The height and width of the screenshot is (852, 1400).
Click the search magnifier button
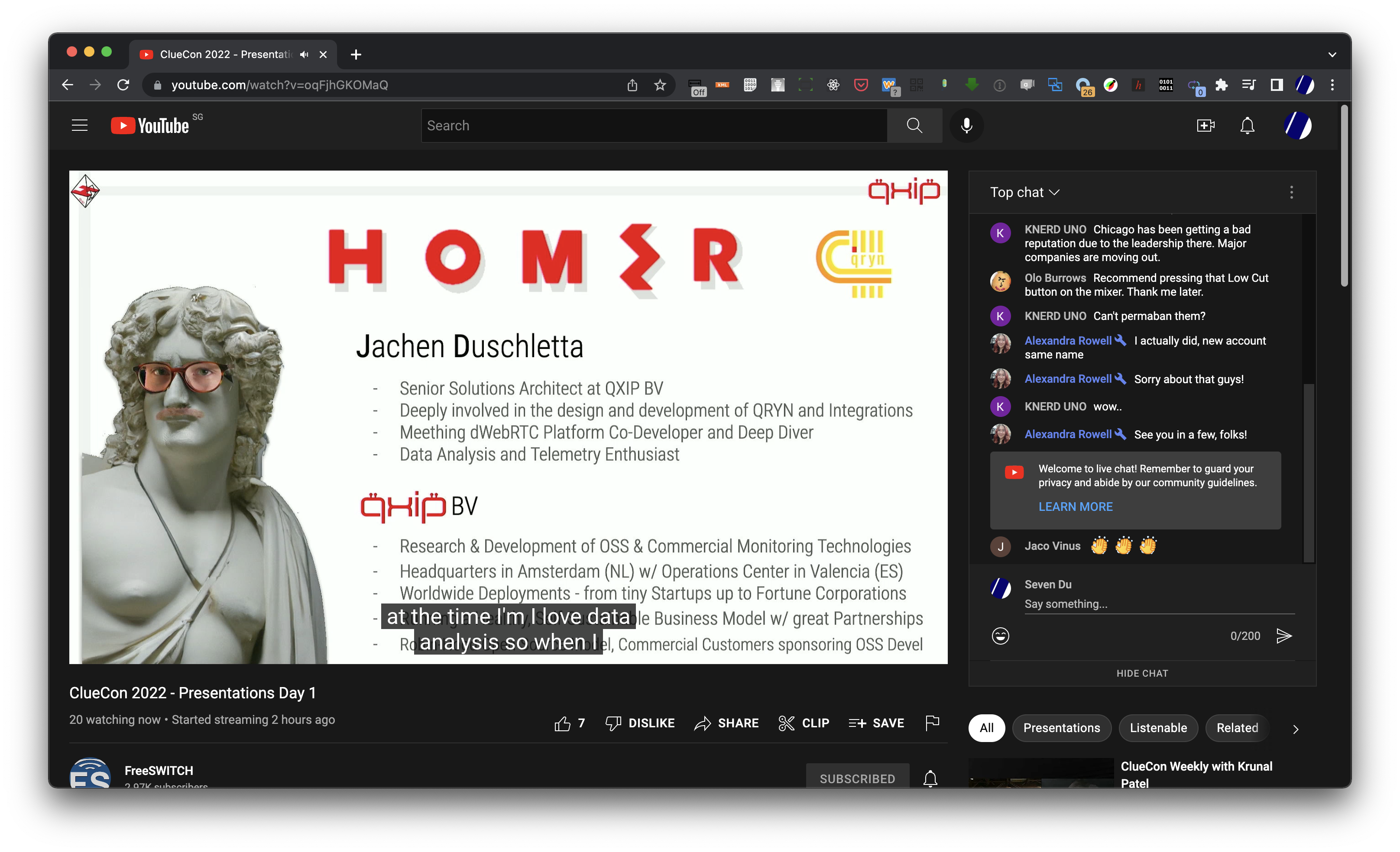[x=914, y=126]
